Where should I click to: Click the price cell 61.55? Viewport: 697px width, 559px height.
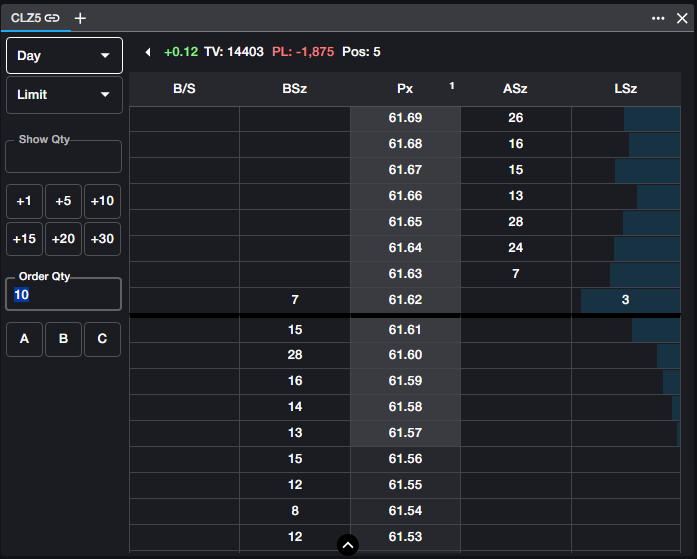pyautogui.click(x=405, y=485)
